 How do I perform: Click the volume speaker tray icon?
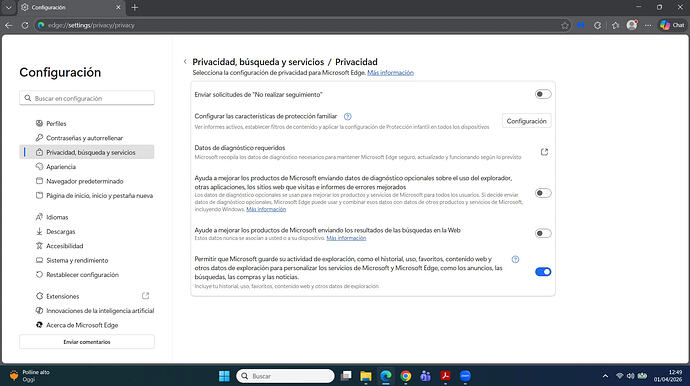click(x=630, y=376)
